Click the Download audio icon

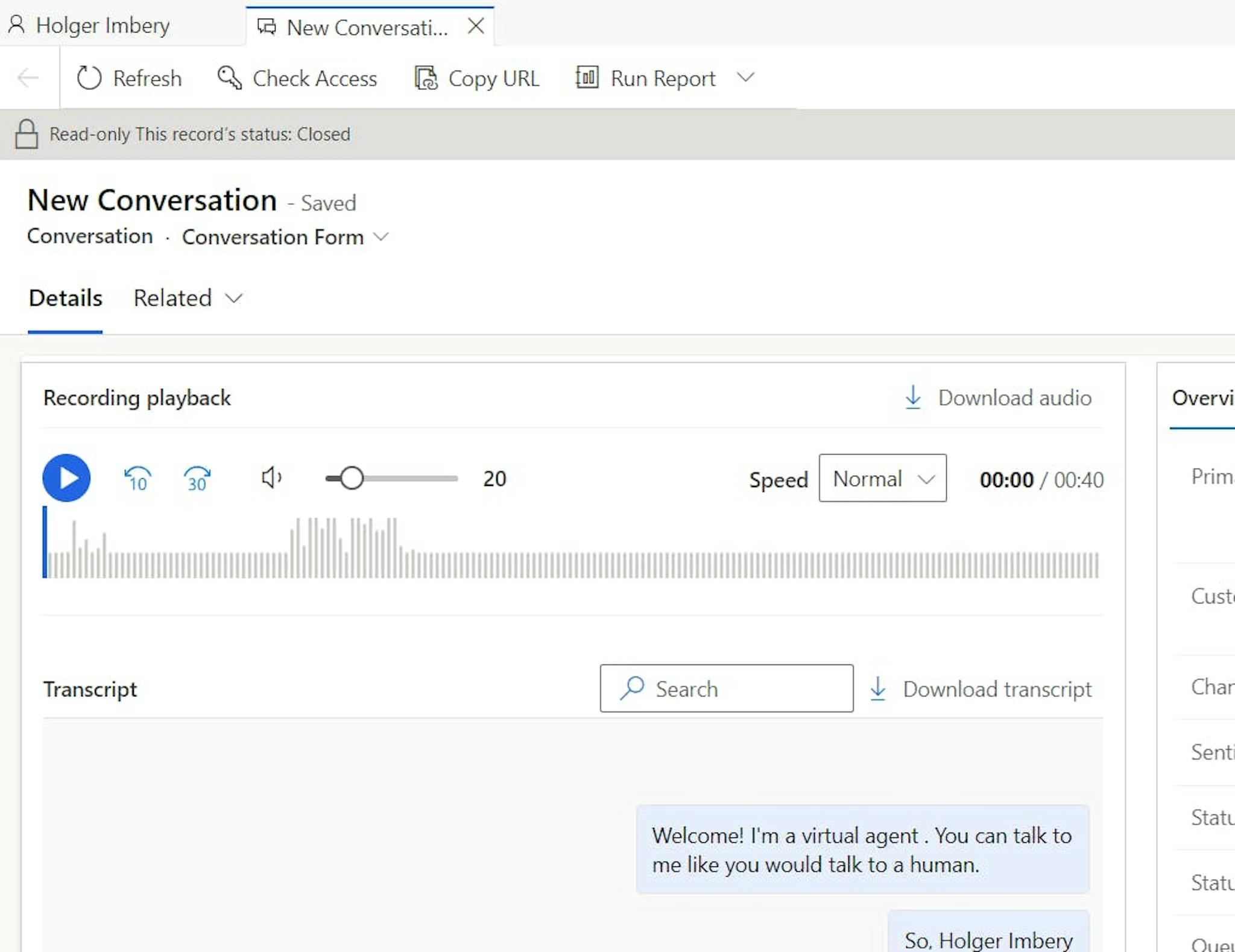pyautogui.click(x=912, y=397)
